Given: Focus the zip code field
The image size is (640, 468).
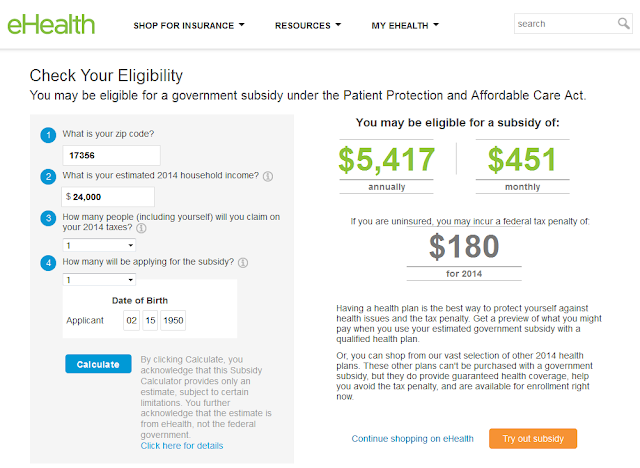Looking at the screenshot, I should [111, 155].
